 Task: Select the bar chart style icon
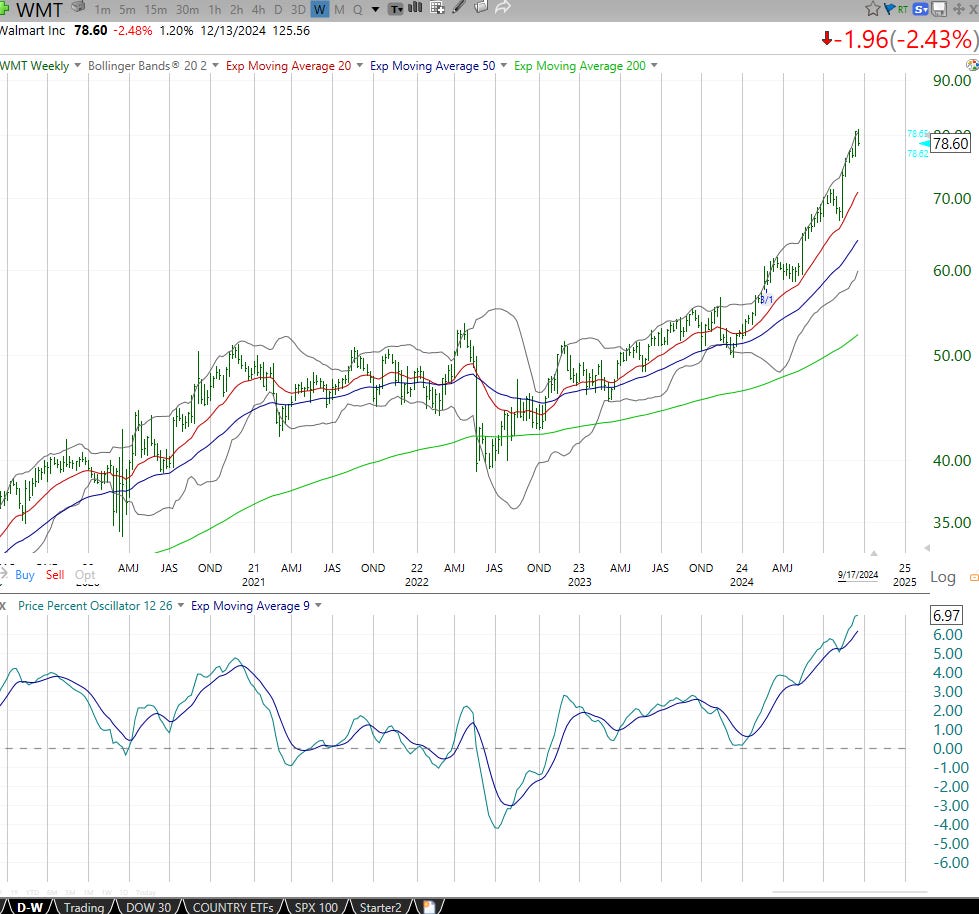(x=415, y=8)
